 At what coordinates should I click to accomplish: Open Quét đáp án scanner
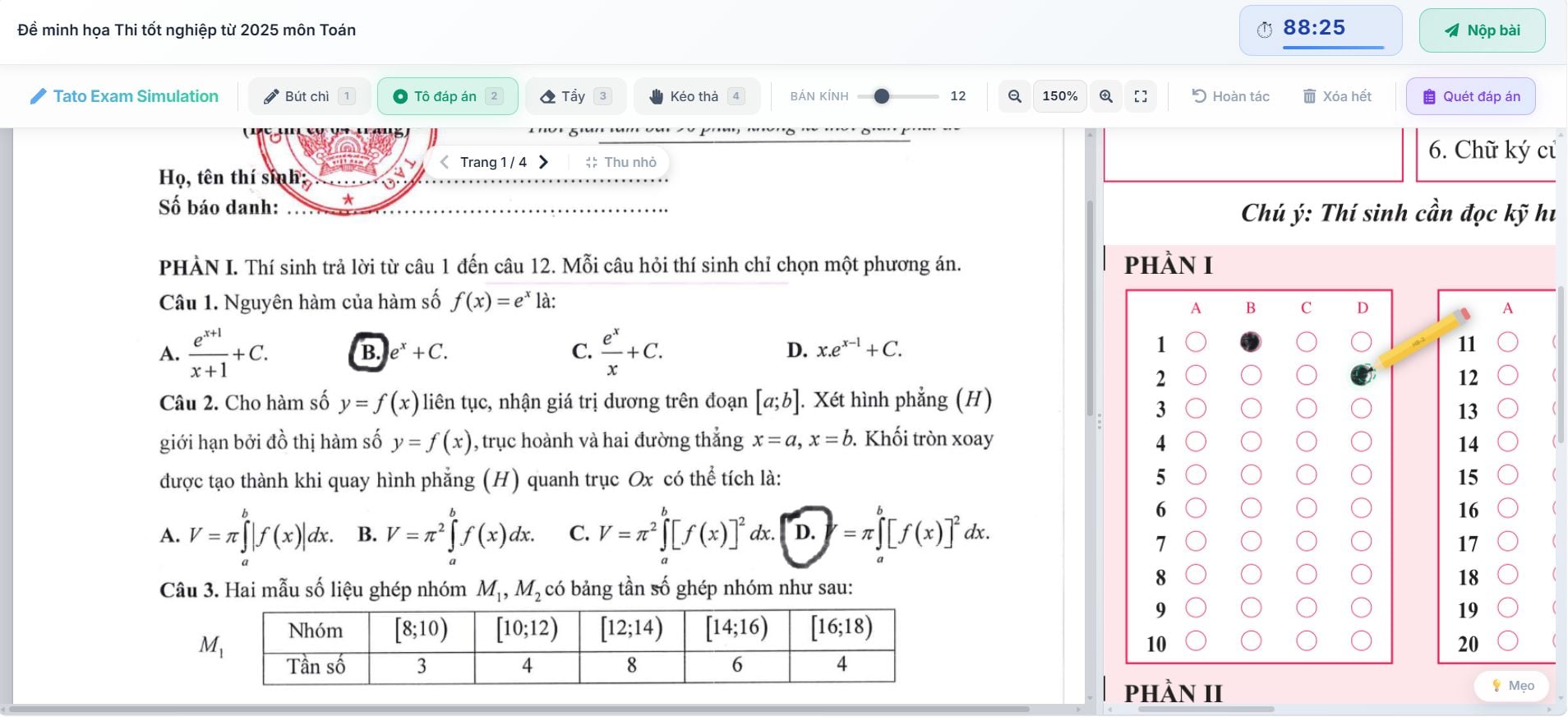pyautogui.click(x=1471, y=96)
